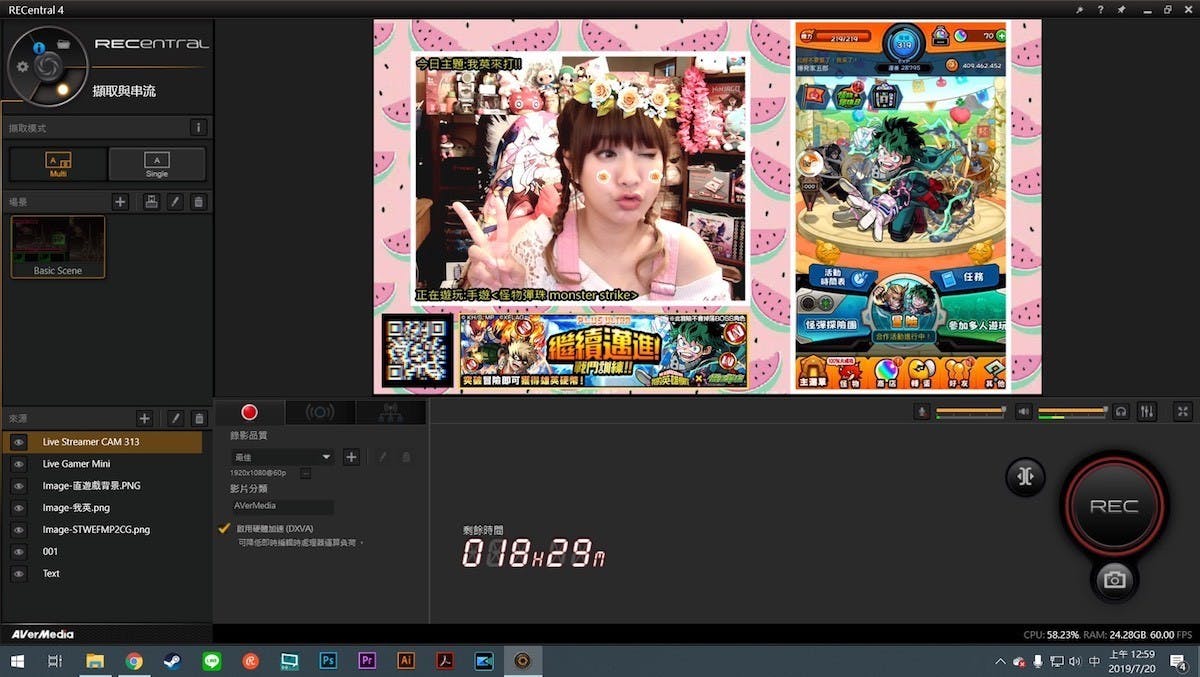Click the webcam overlay in the preview

click(x=581, y=178)
